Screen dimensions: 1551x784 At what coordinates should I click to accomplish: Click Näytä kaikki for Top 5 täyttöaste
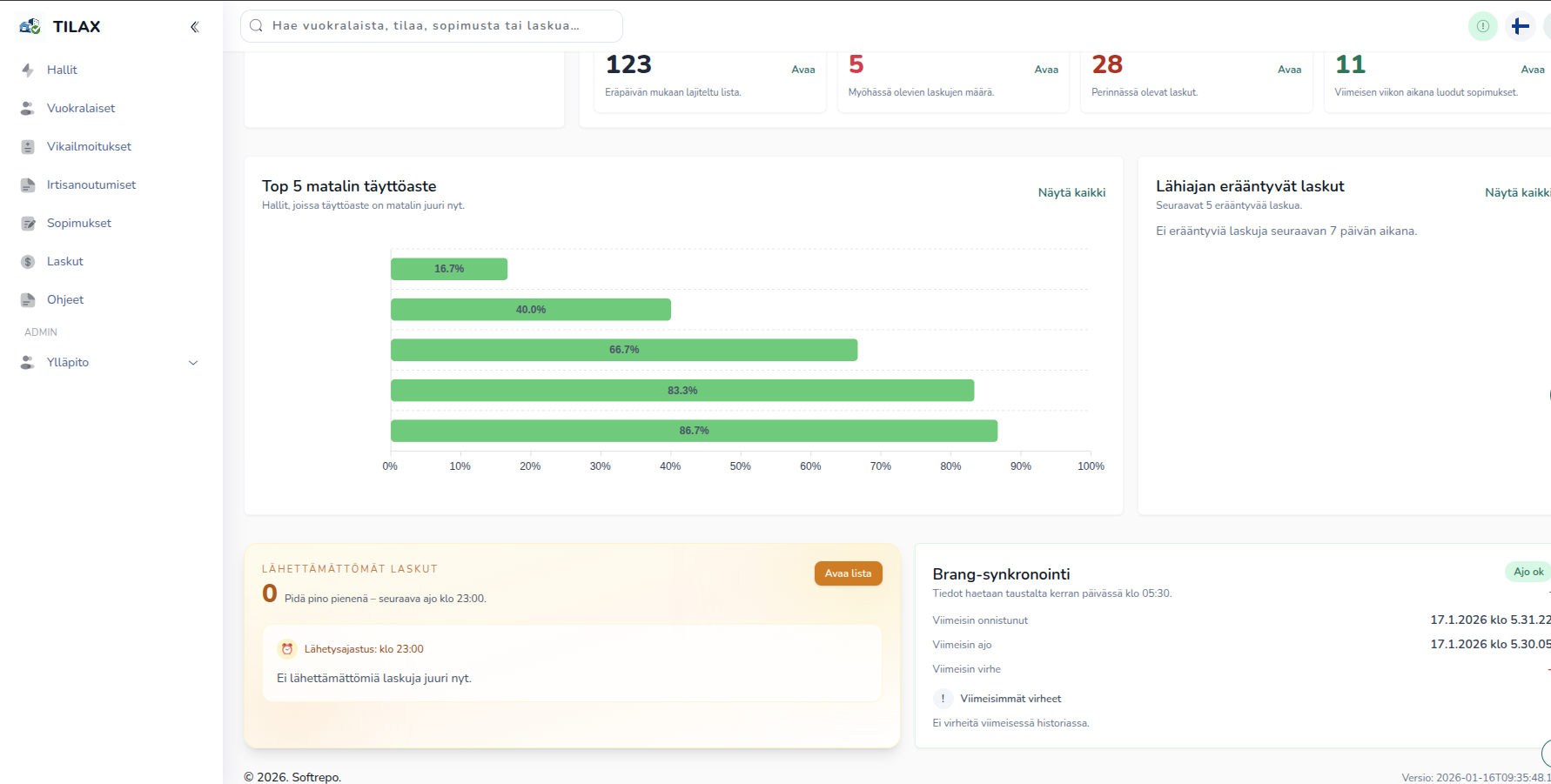(1071, 192)
